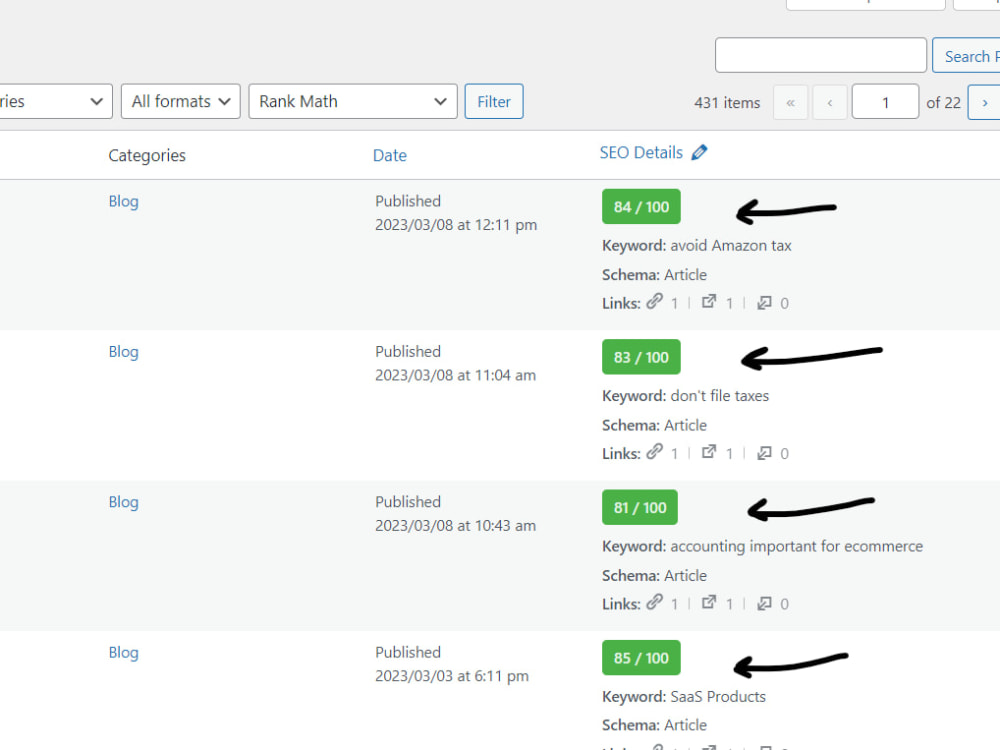Click the pencil edit icon beside SEO Details
The width and height of the screenshot is (1000, 750).
coord(700,152)
